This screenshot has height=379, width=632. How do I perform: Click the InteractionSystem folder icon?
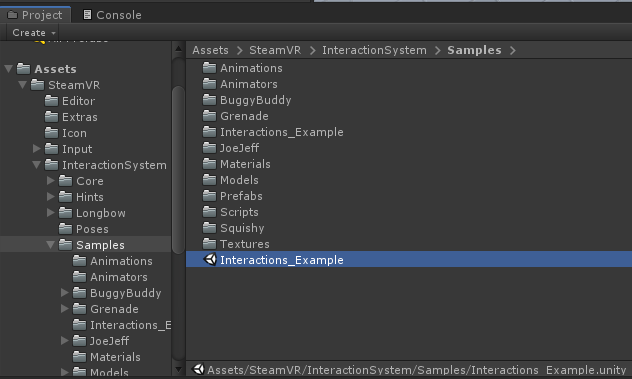pyautogui.click(x=51, y=165)
